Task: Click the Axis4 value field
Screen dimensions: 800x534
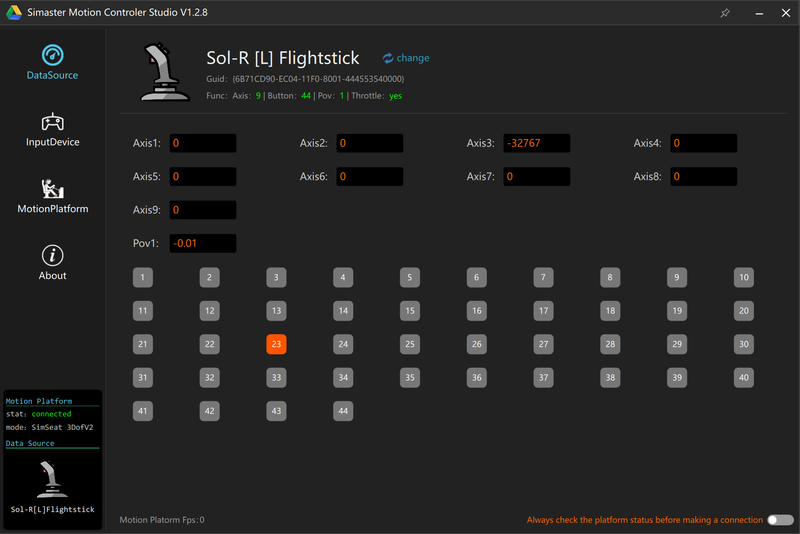Action: pos(703,143)
